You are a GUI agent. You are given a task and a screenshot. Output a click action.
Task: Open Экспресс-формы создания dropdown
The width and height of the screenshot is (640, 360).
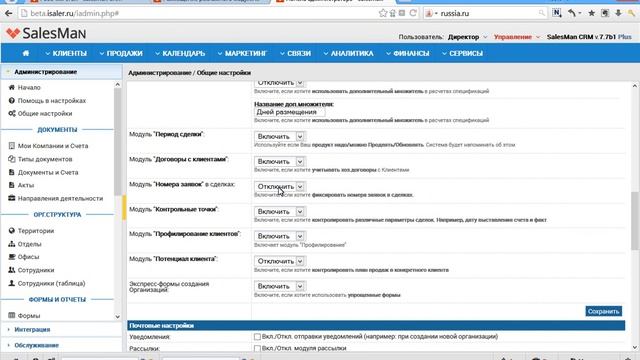click(279, 286)
